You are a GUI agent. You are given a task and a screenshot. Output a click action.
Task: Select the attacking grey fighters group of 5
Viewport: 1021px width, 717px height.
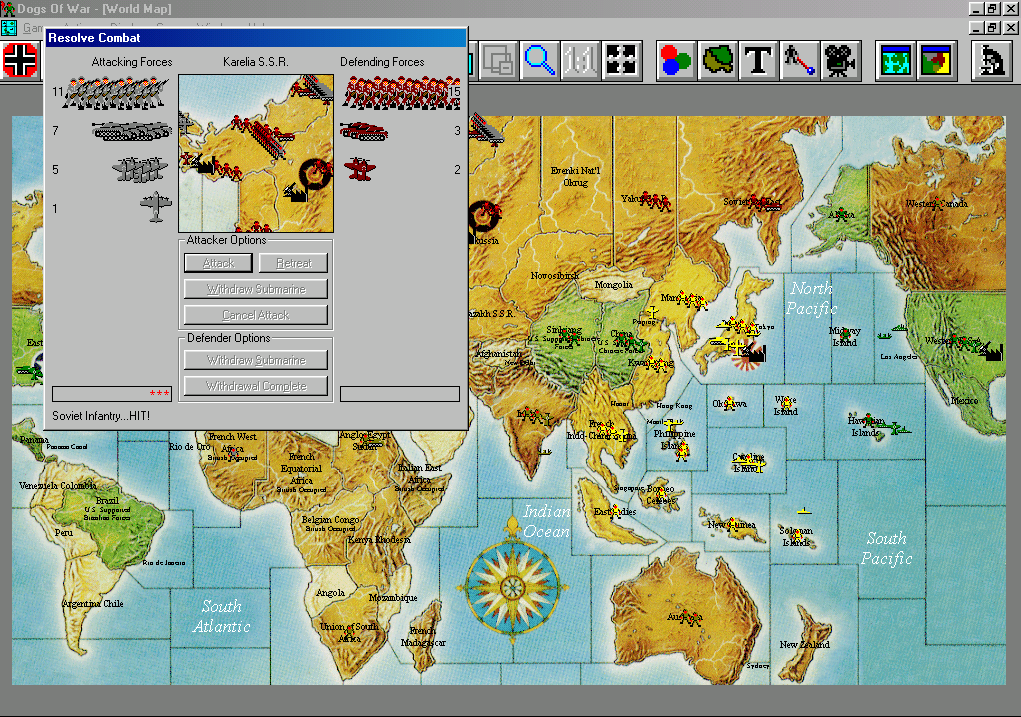click(x=140, y=169)
